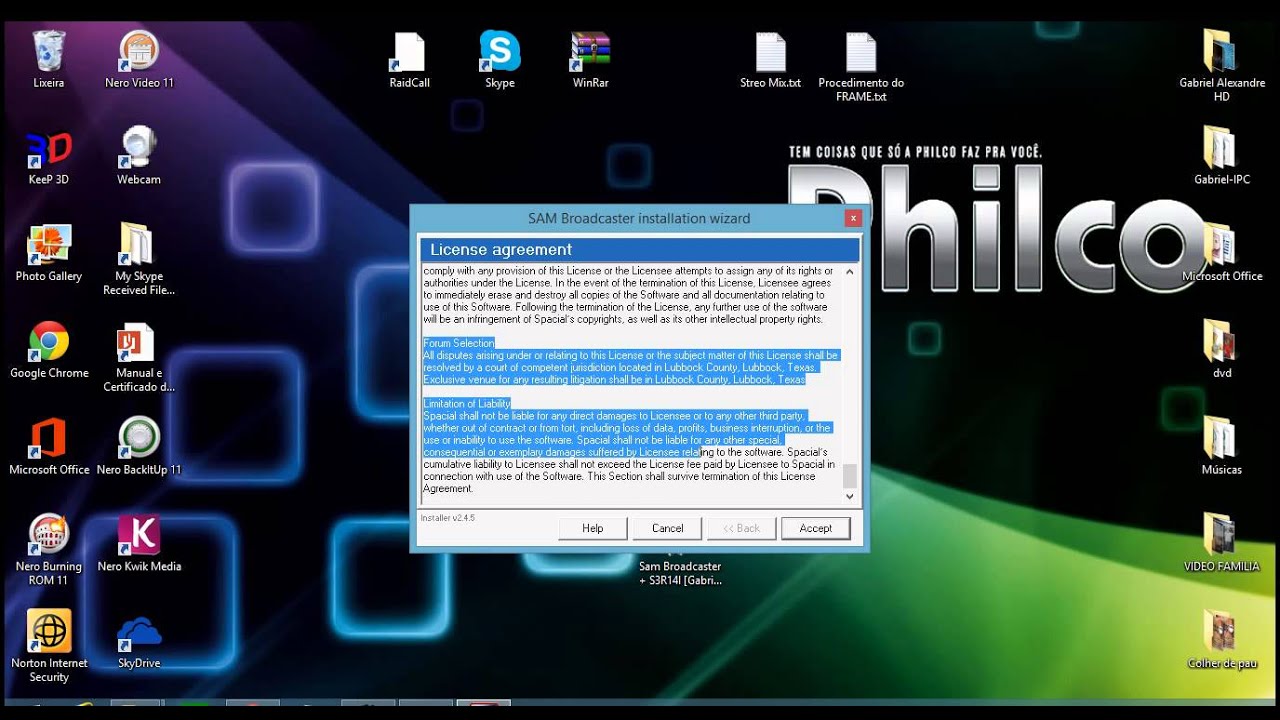This screenshot has height=720, width=1280.
Task: Open My Skype Received Files folder
Action: [x=139, y=259]
